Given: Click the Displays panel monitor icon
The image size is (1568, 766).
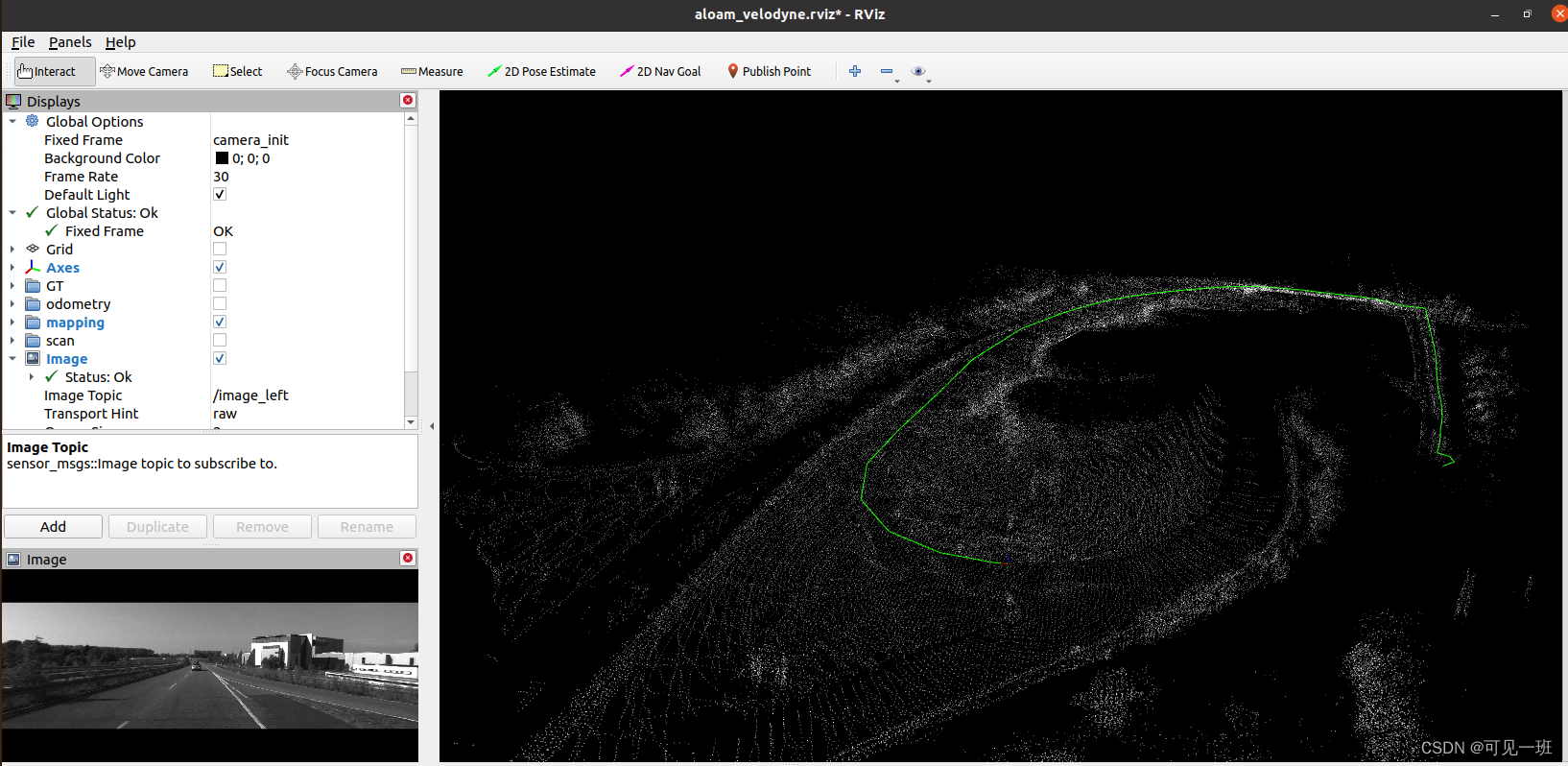Looking at the screenshot, I should (x=13, y=101).
